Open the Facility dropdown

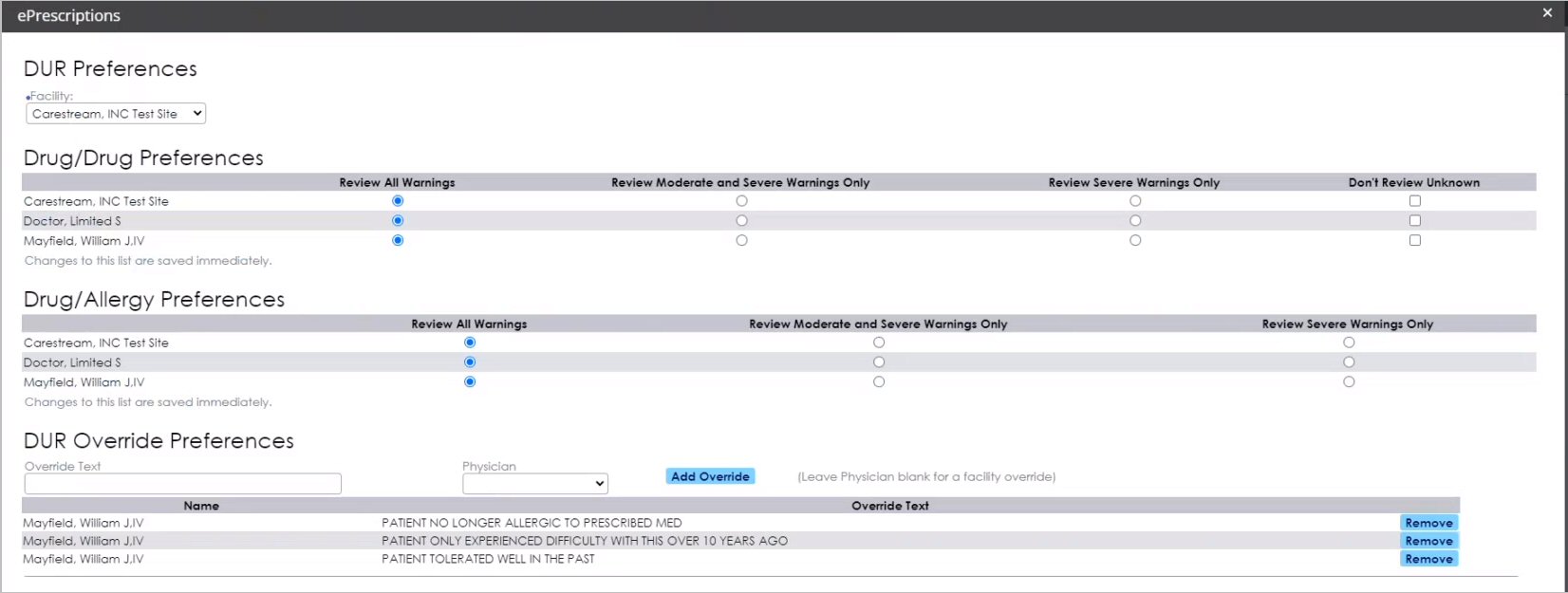(116, 114)
